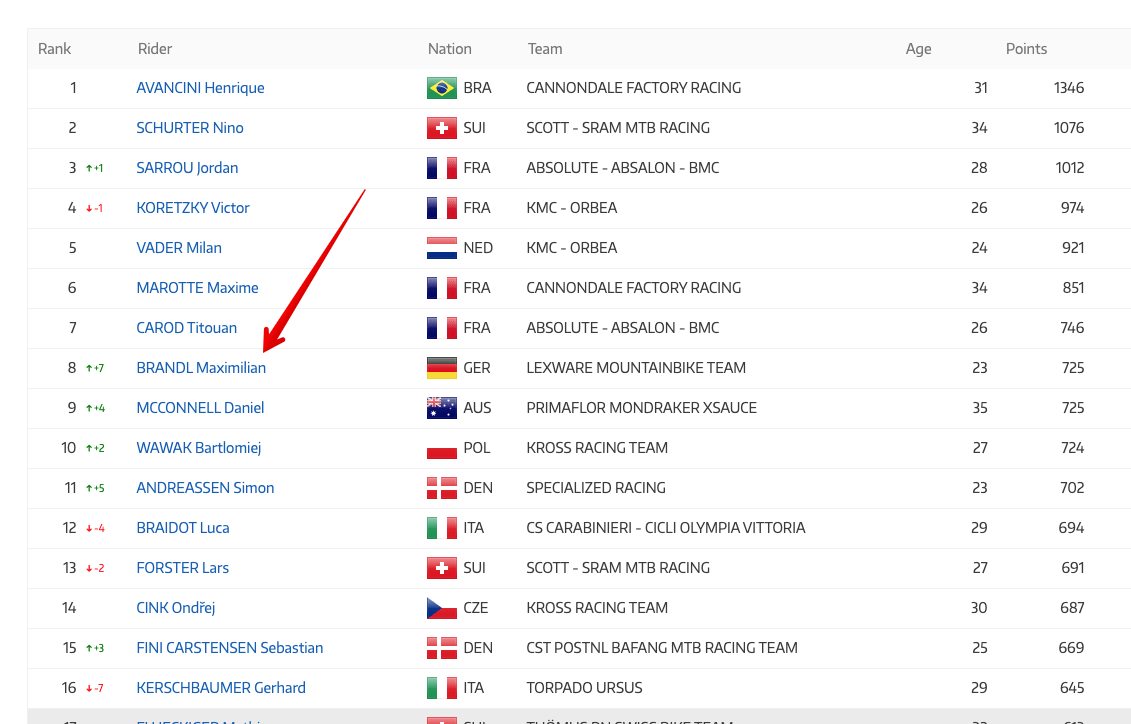Click the Rank column header

click(x=54, y=49)
